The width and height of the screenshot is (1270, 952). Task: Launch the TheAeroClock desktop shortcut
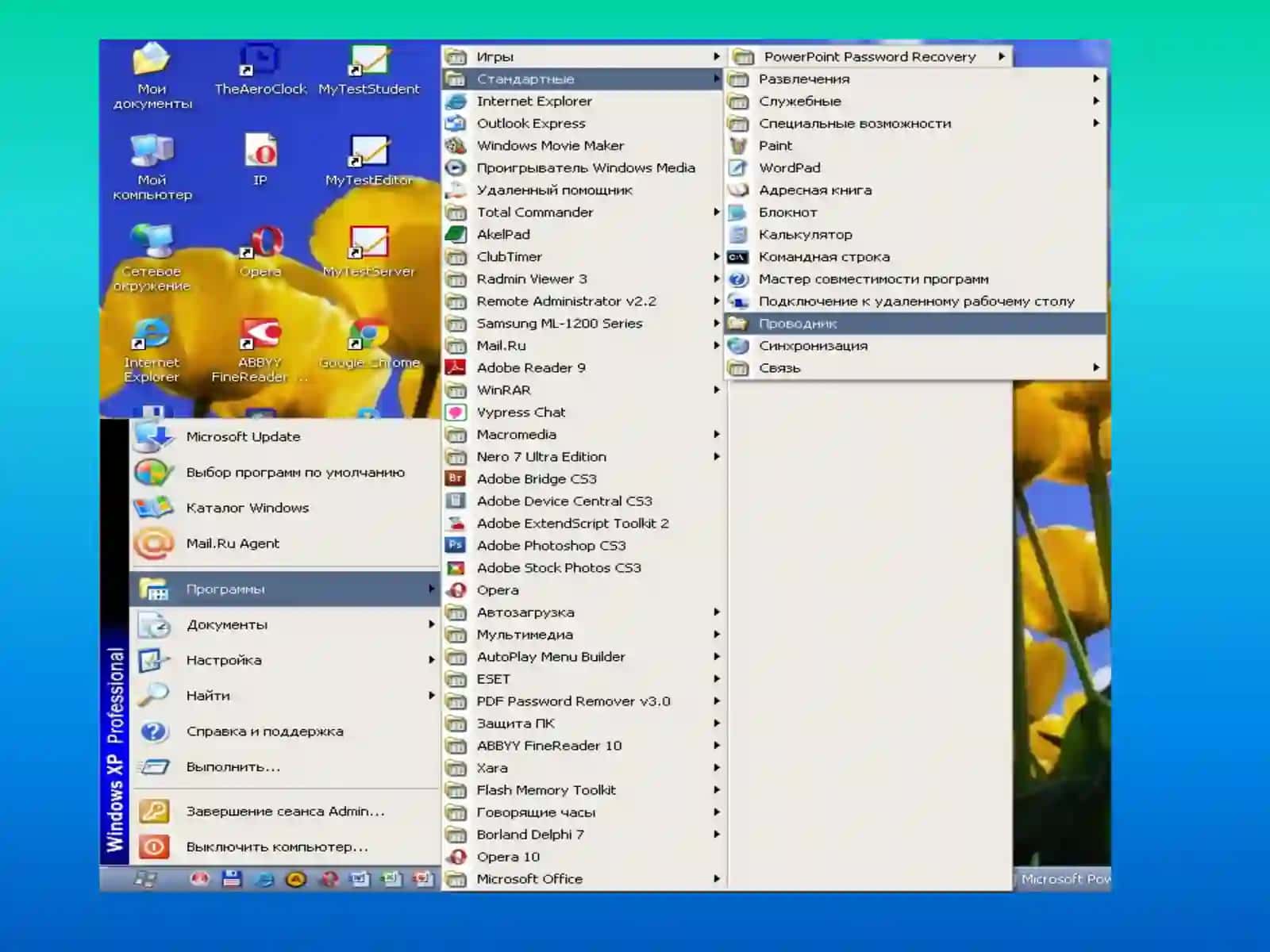(x=260, y=70)
